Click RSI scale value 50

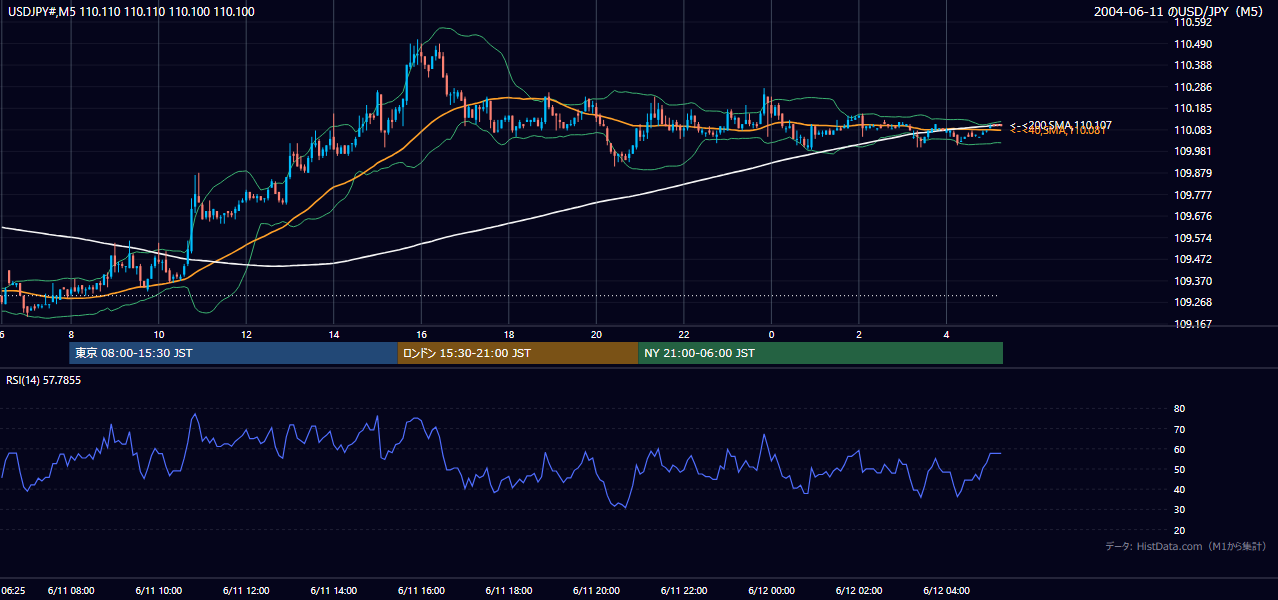click(x=1179, y=469)
